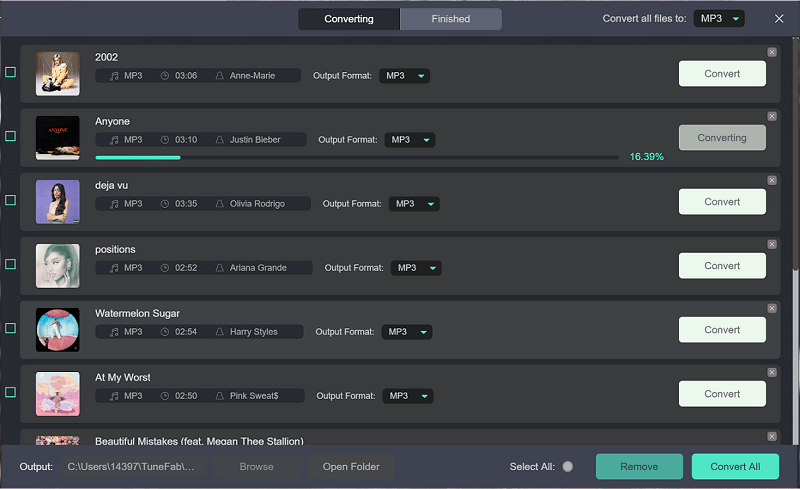800x489 pixels.
Task: Check the box next to deja vu
Action: click(11, 200)
